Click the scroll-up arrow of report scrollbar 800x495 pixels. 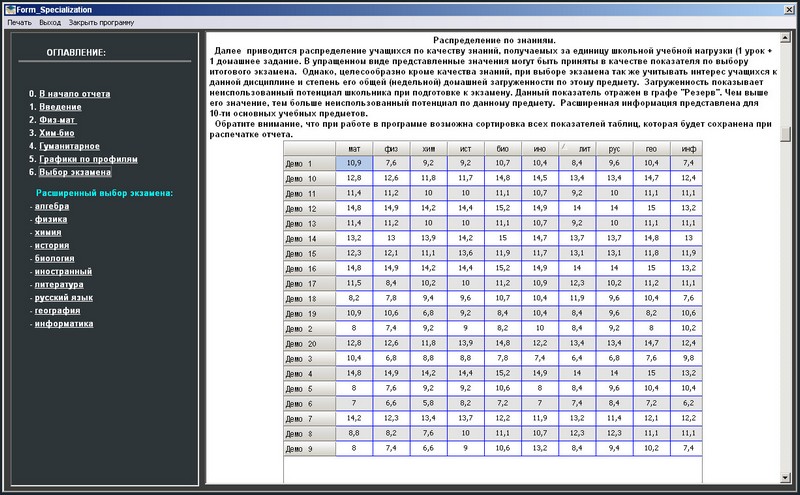786,39
